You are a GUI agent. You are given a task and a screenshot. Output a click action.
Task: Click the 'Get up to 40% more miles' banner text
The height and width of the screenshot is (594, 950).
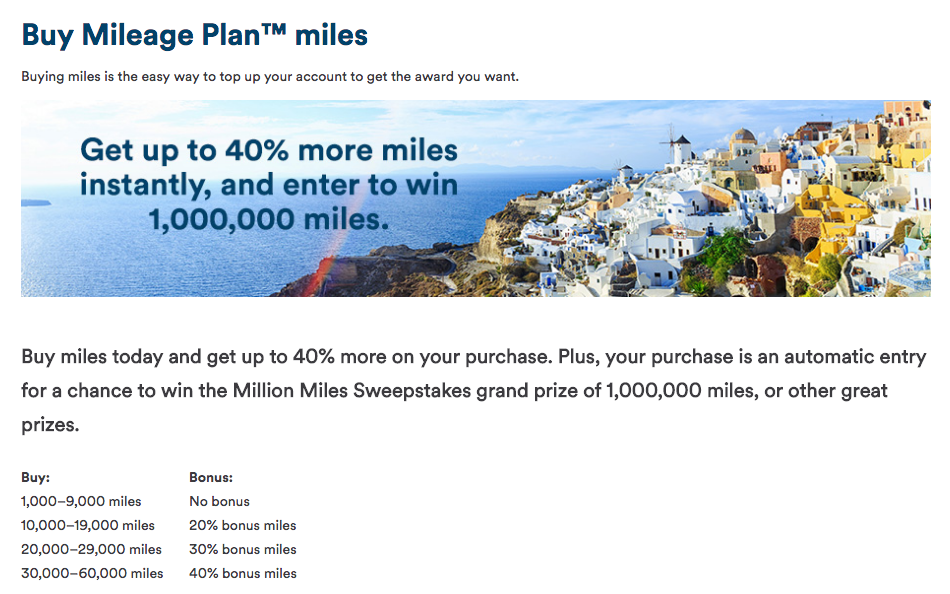pyautogui.click(x=268, y=151)
